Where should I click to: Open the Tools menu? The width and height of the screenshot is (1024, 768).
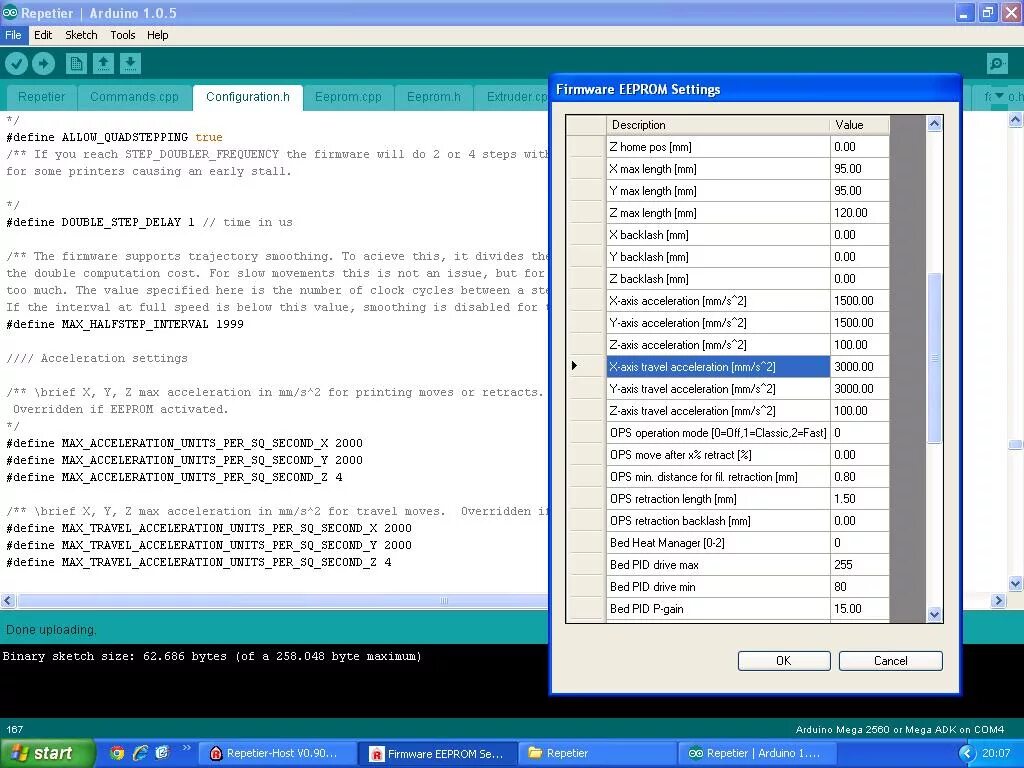pos(123,35)
